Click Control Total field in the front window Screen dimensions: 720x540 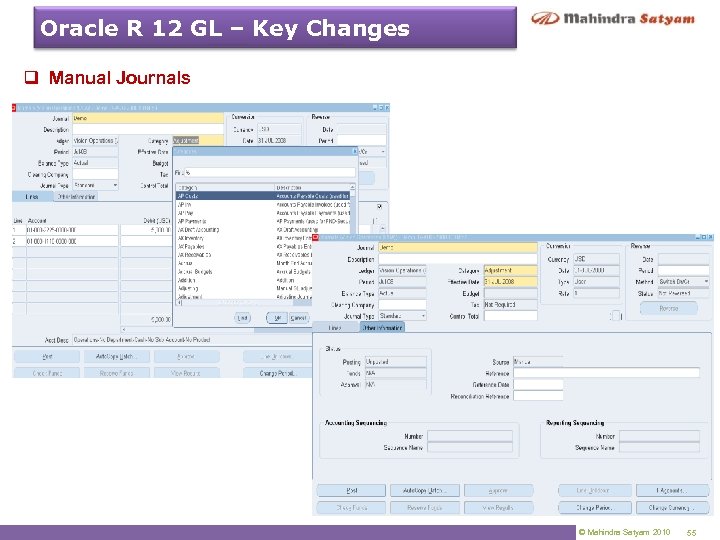[x=511, y=316]
